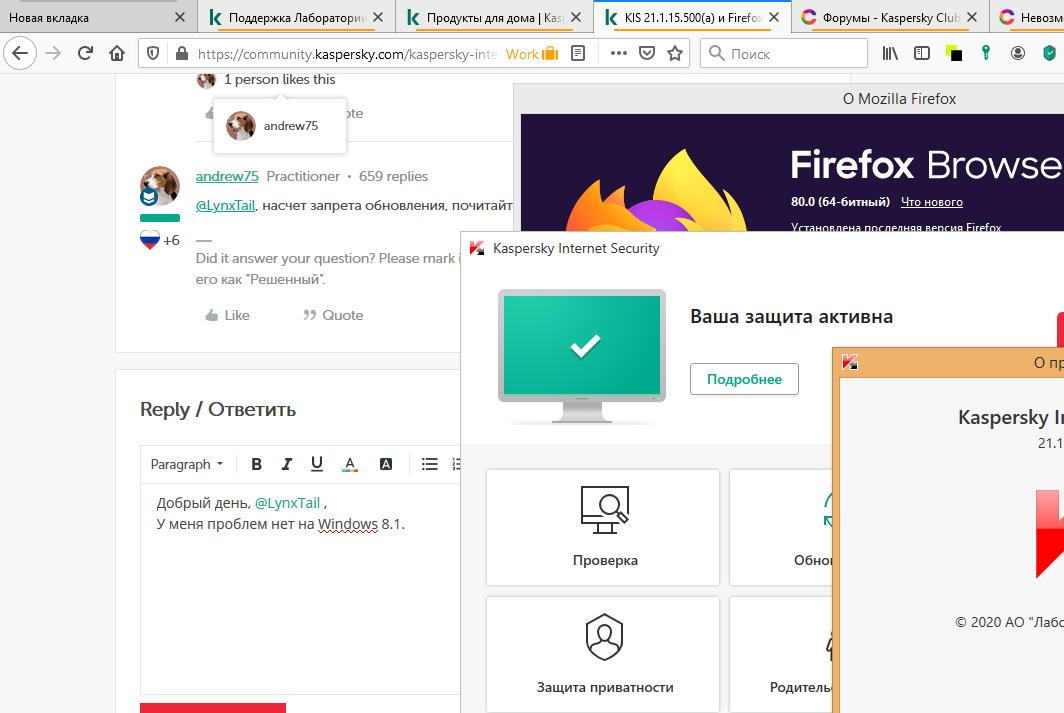1064x713 pixels.
Task: Focus the Поиск search box
Action: click(785, 54)
